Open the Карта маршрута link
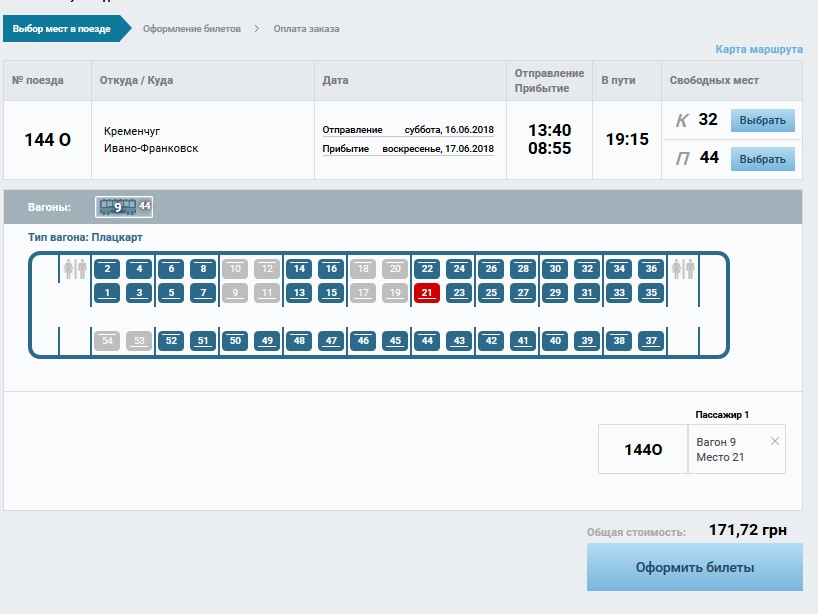The width and height of the screenshot is (818, 614). [x=759, y=49]
